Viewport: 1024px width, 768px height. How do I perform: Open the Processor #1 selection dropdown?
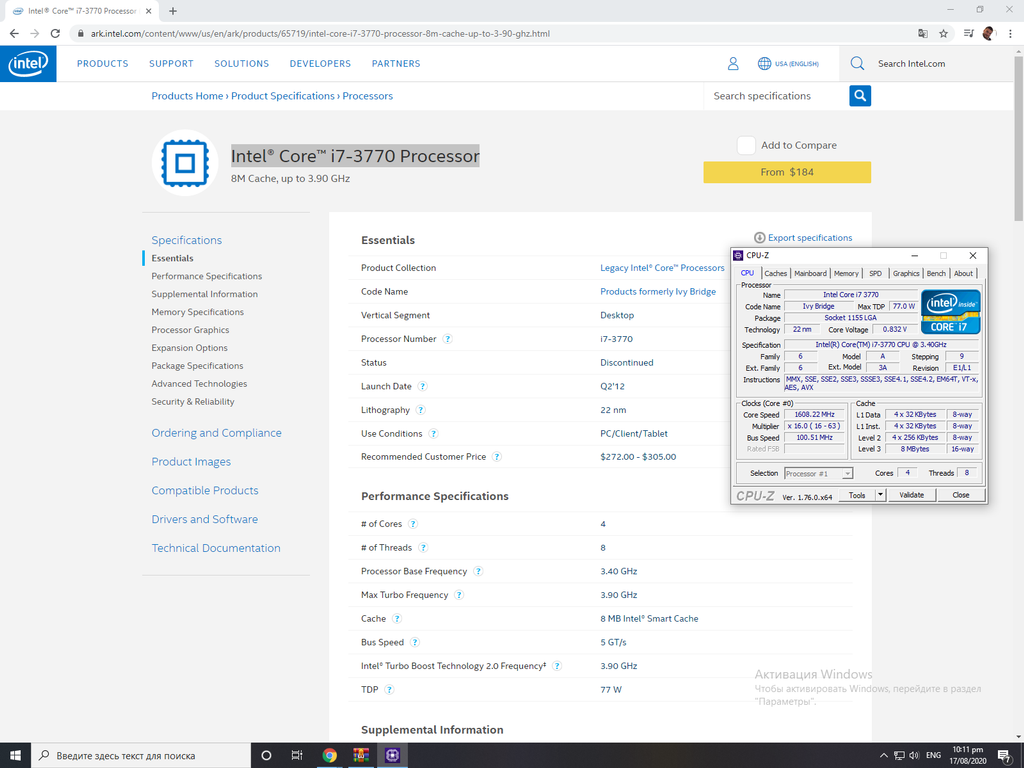[x=818, y=473]
